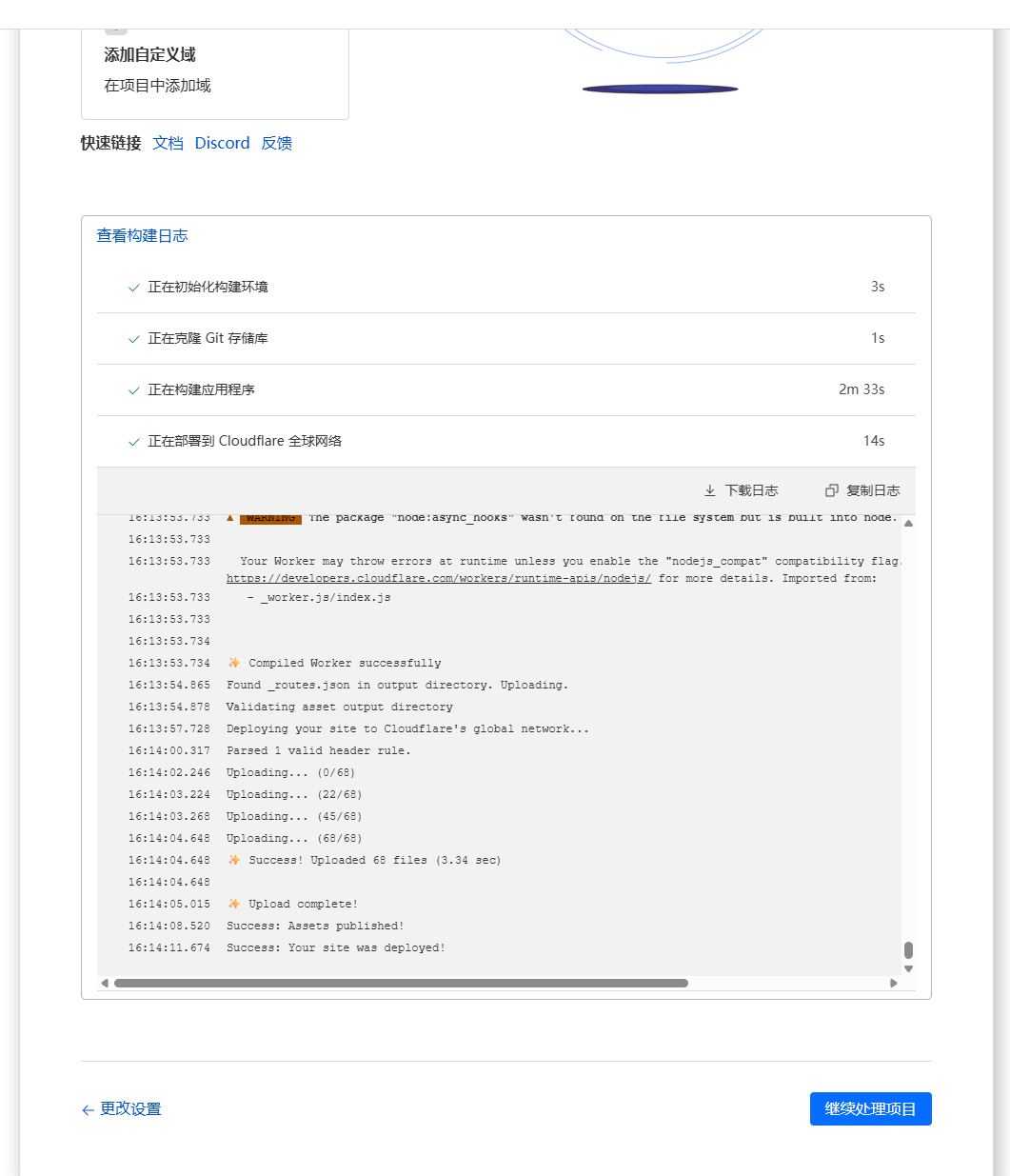This screenshot has width=1010, height=1176.
Task: Click the 查看构建日志 link
Action: (142, 235)
